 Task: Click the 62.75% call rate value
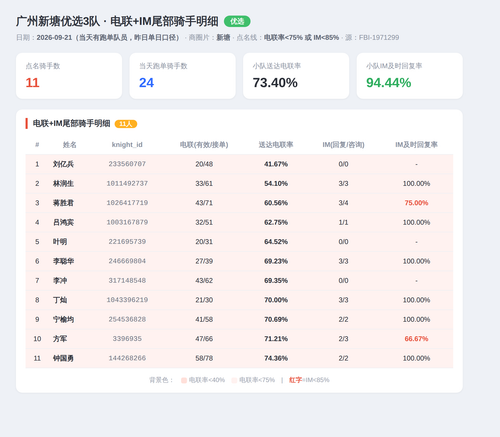[276, 222]
